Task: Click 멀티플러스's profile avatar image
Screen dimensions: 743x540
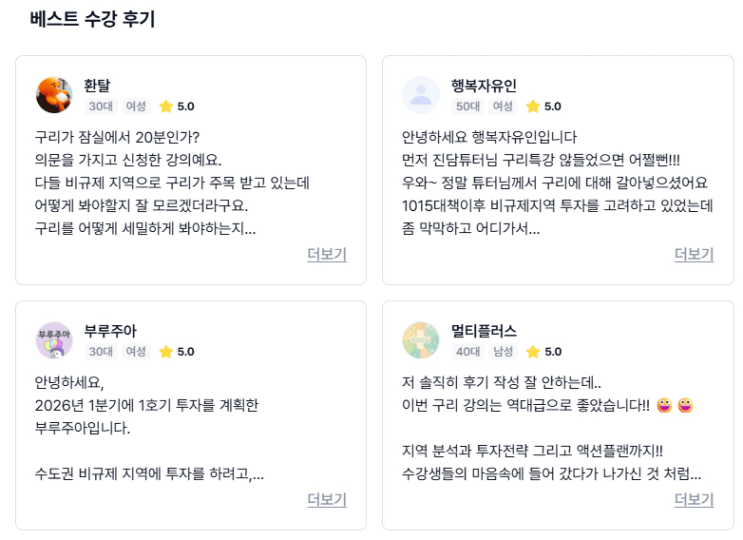Action: pos(421,340)
